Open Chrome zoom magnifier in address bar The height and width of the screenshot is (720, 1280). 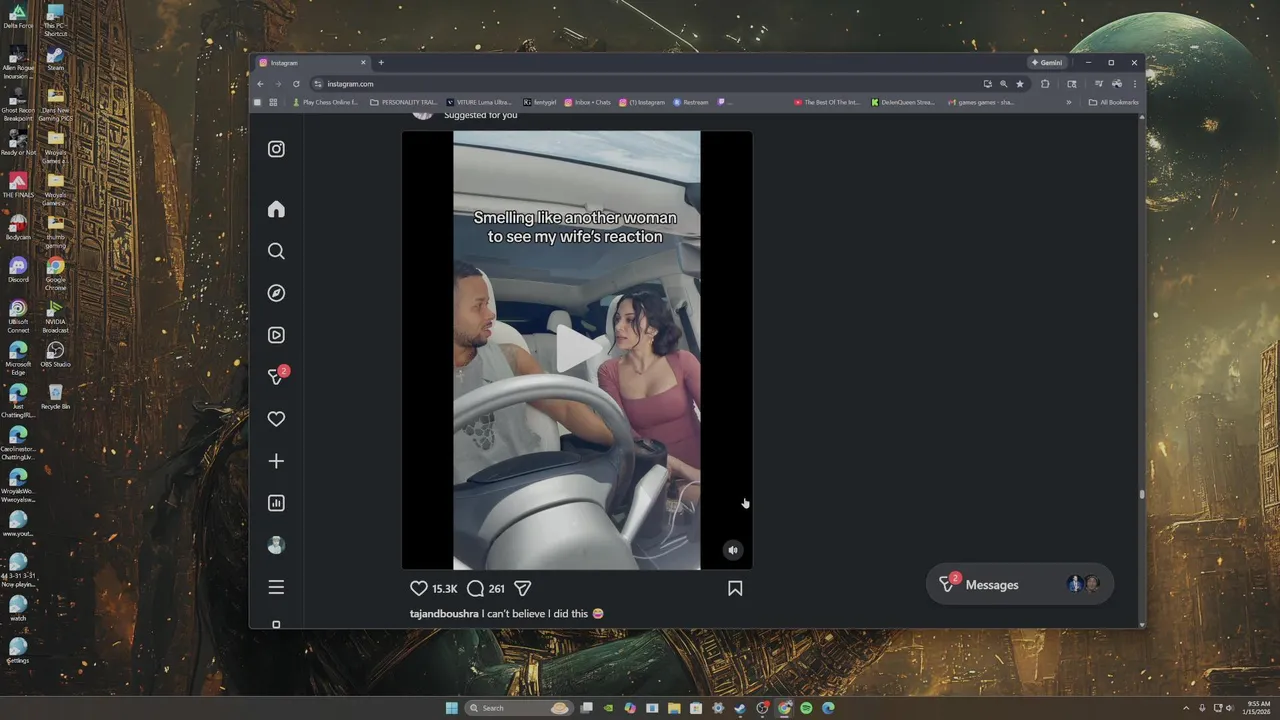(x=1004, y=84)
